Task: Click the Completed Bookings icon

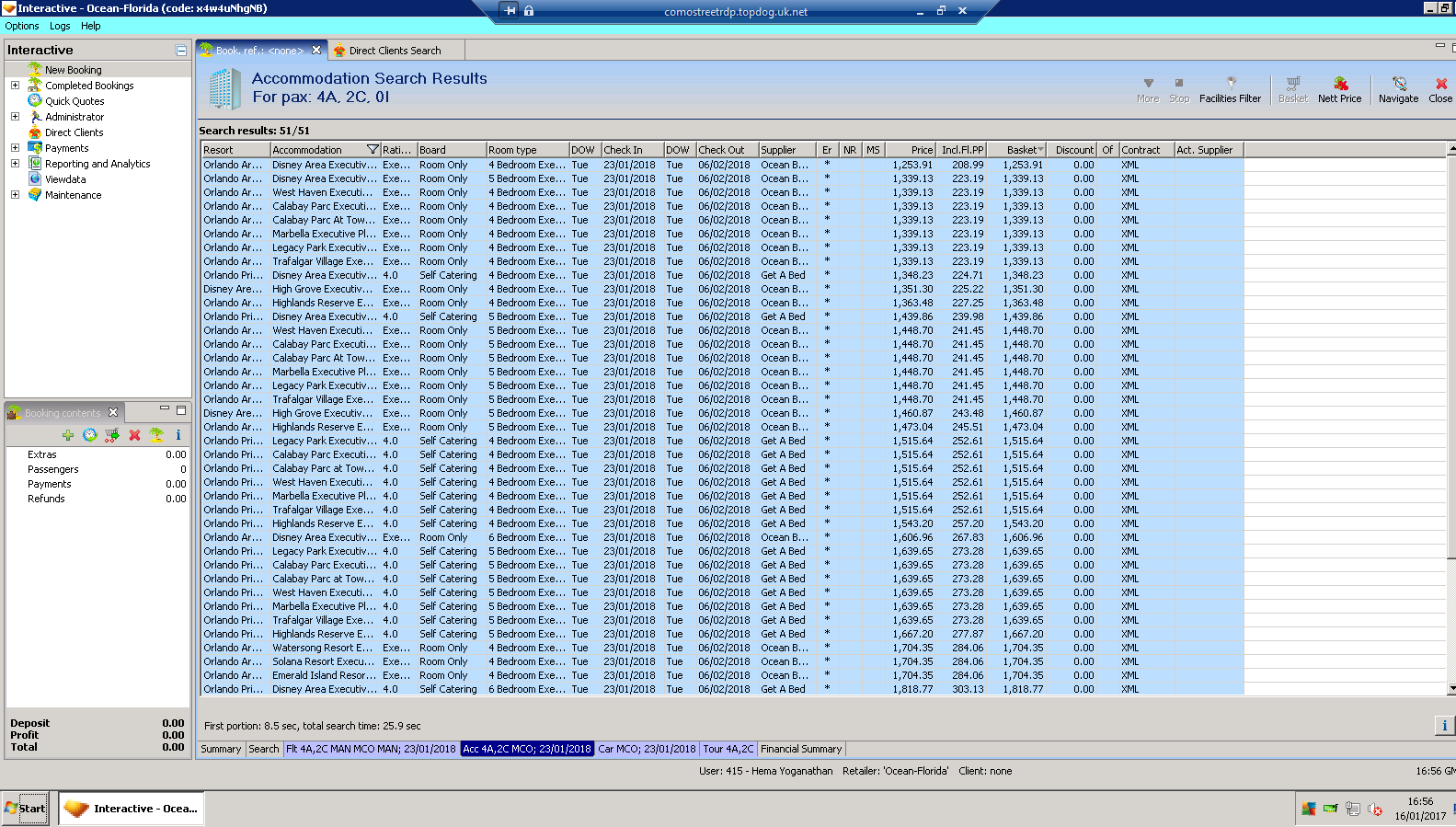Action: point(35,85)
